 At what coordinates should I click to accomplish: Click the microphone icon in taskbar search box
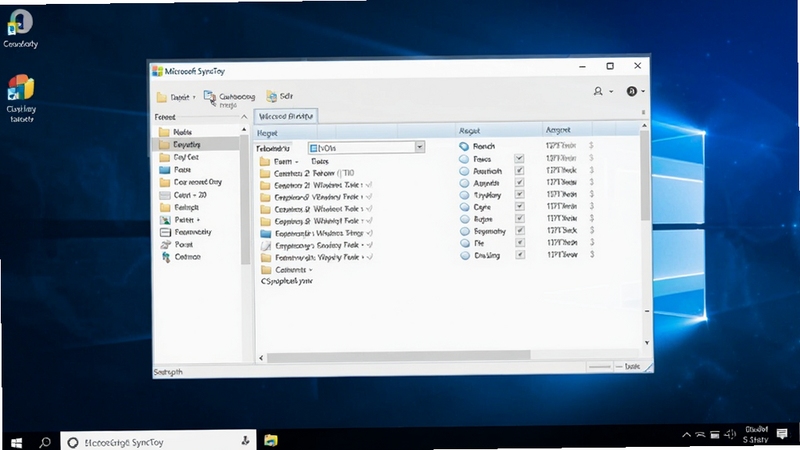(245, 441)
